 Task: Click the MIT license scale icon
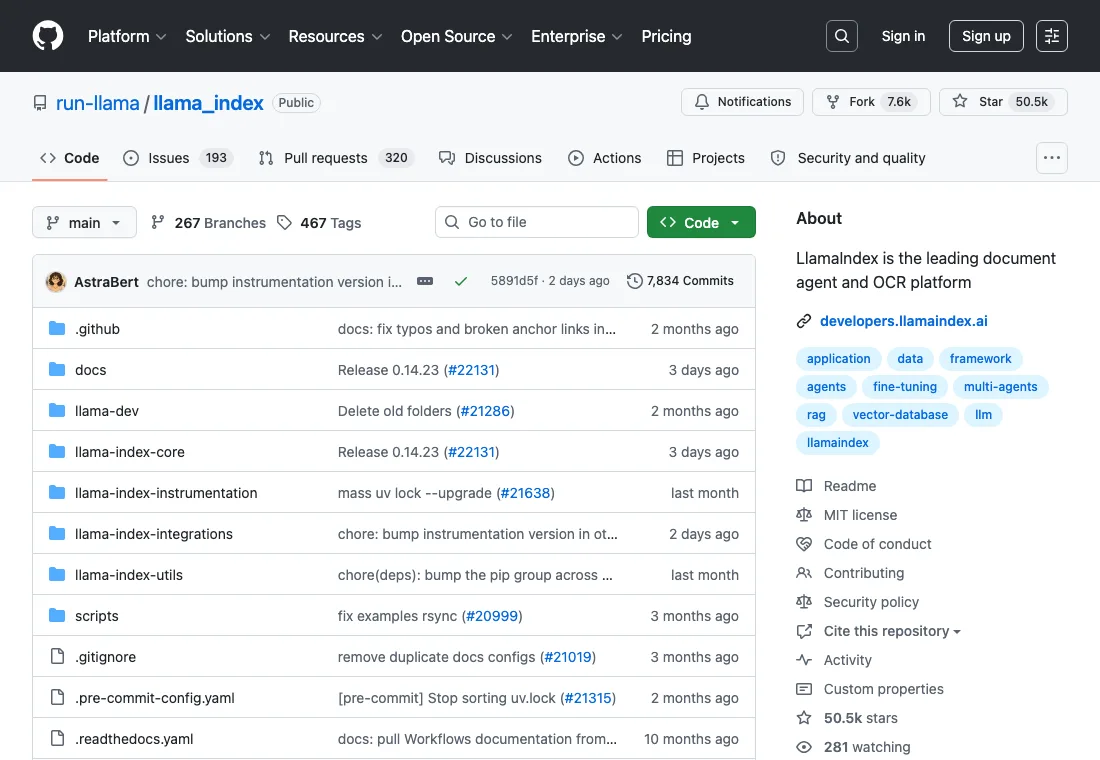(x=804, y=514)
